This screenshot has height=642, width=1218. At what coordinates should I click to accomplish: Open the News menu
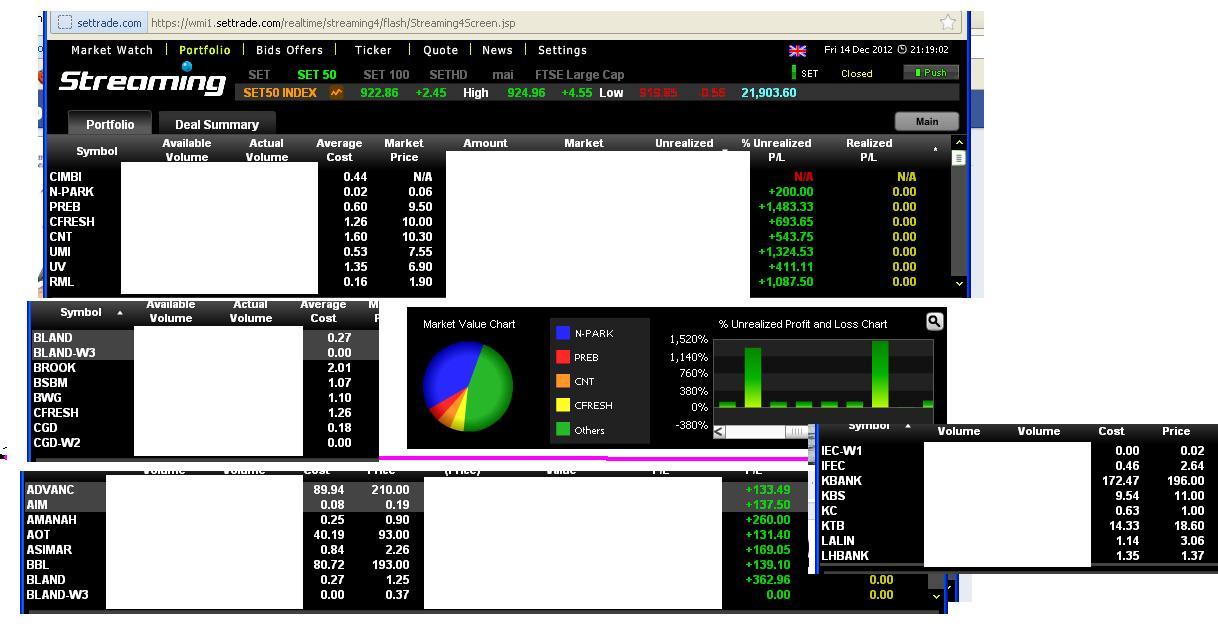click(x=497, y=50)
